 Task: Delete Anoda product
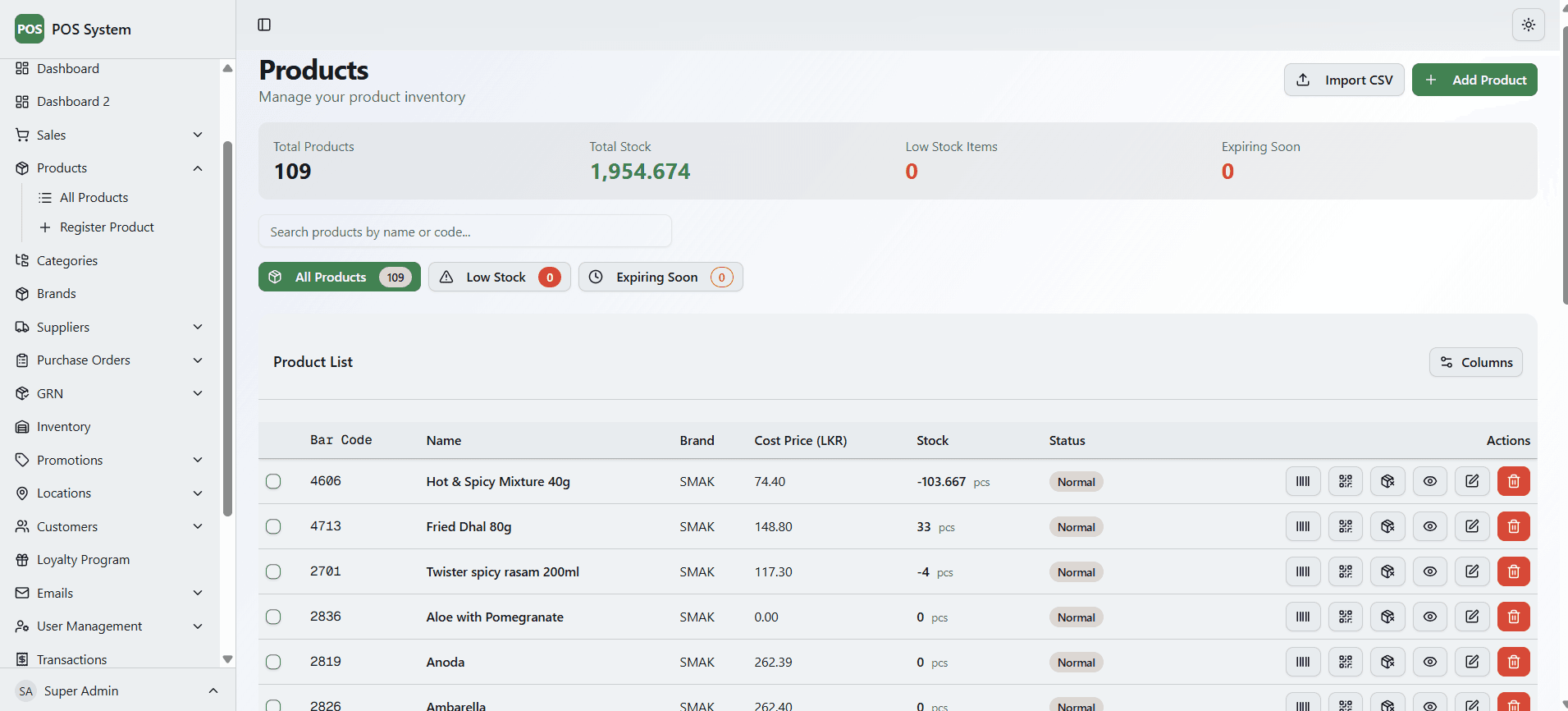point(1514,662)
